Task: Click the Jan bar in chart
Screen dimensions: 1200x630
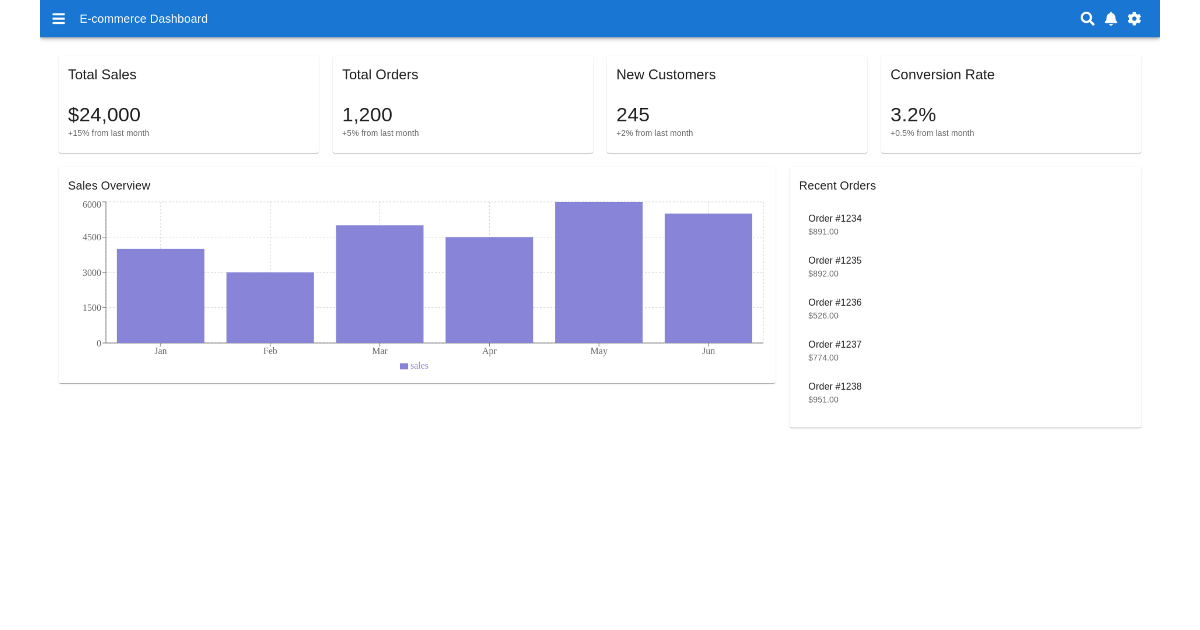Action: (160, 296)
